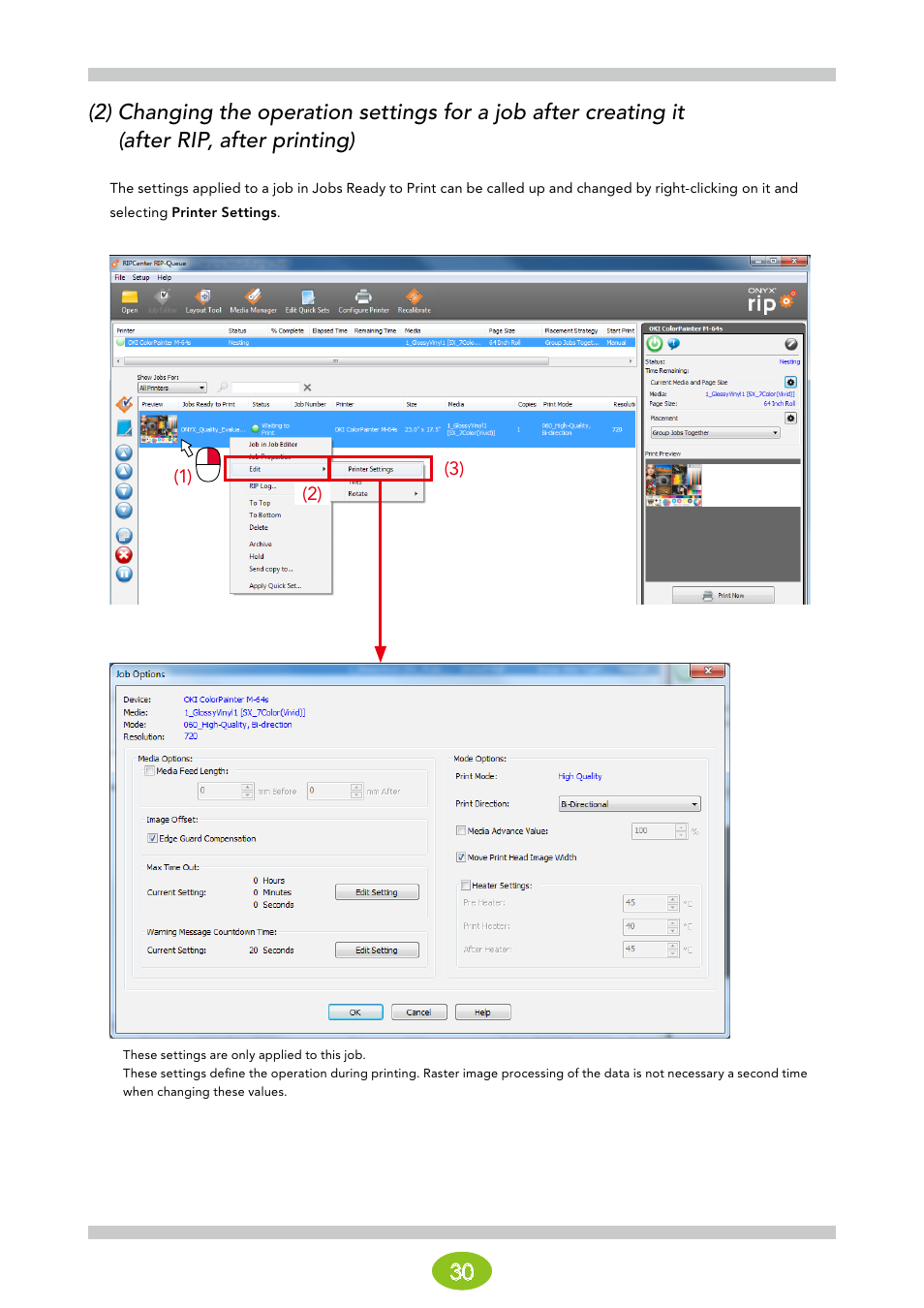Click the move-to-top arrow in left sidebar
Viewport: 924px width, 1308px height.
pos(124,453)
